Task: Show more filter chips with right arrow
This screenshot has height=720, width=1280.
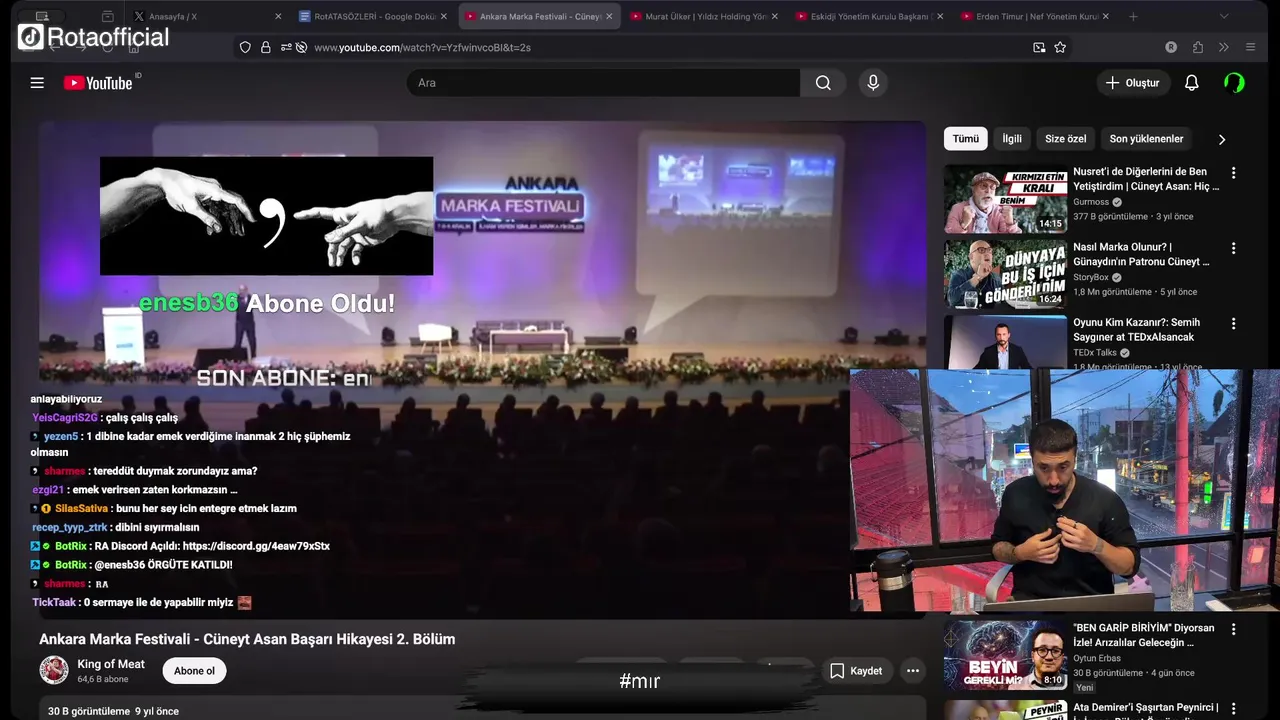Action: (x=1221, y=139)
